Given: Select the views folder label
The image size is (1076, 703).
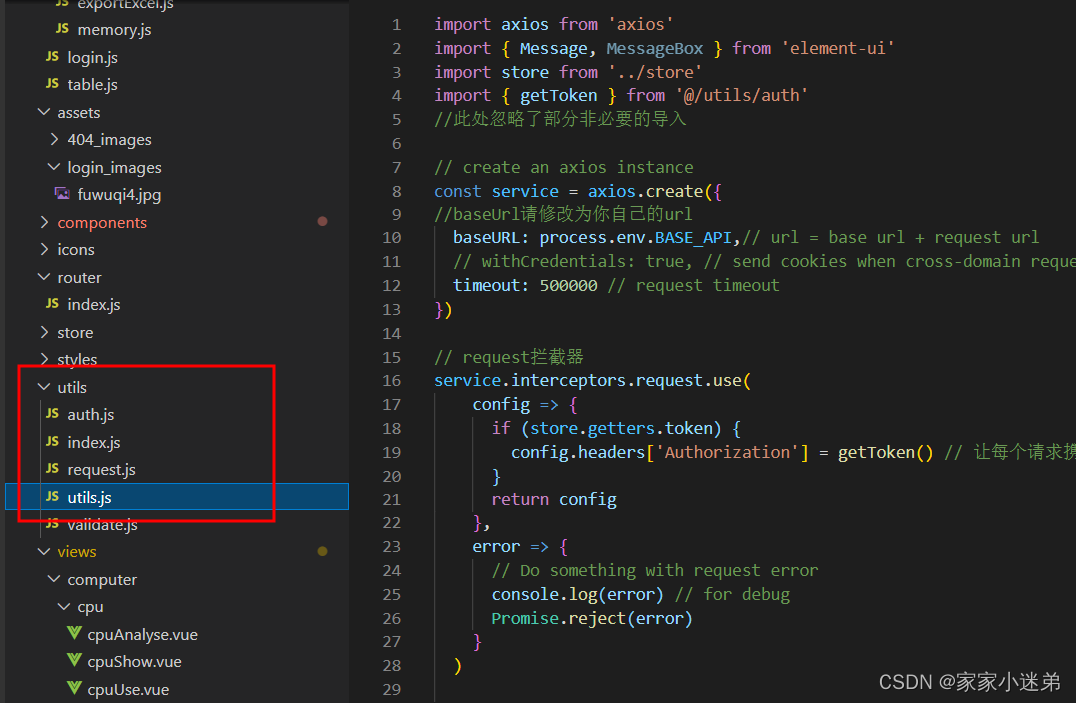Looking at the screenshot, I should pyautogui.click(x=77, y=552).
